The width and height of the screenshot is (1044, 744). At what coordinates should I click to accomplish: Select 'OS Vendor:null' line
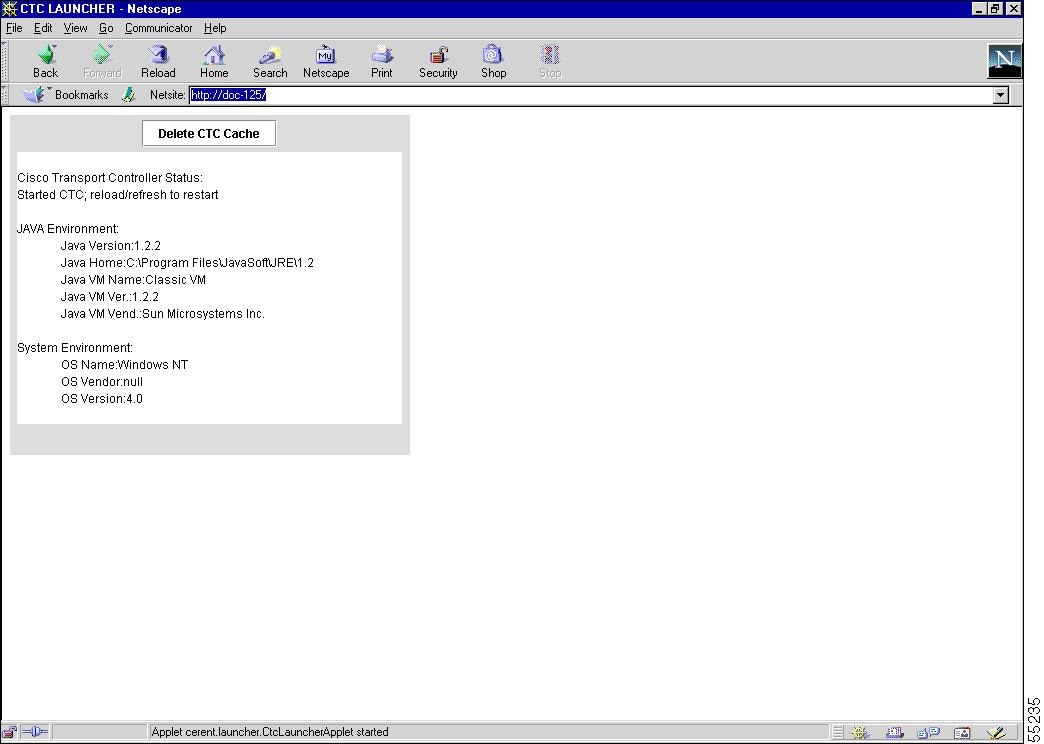pos(102,382)
